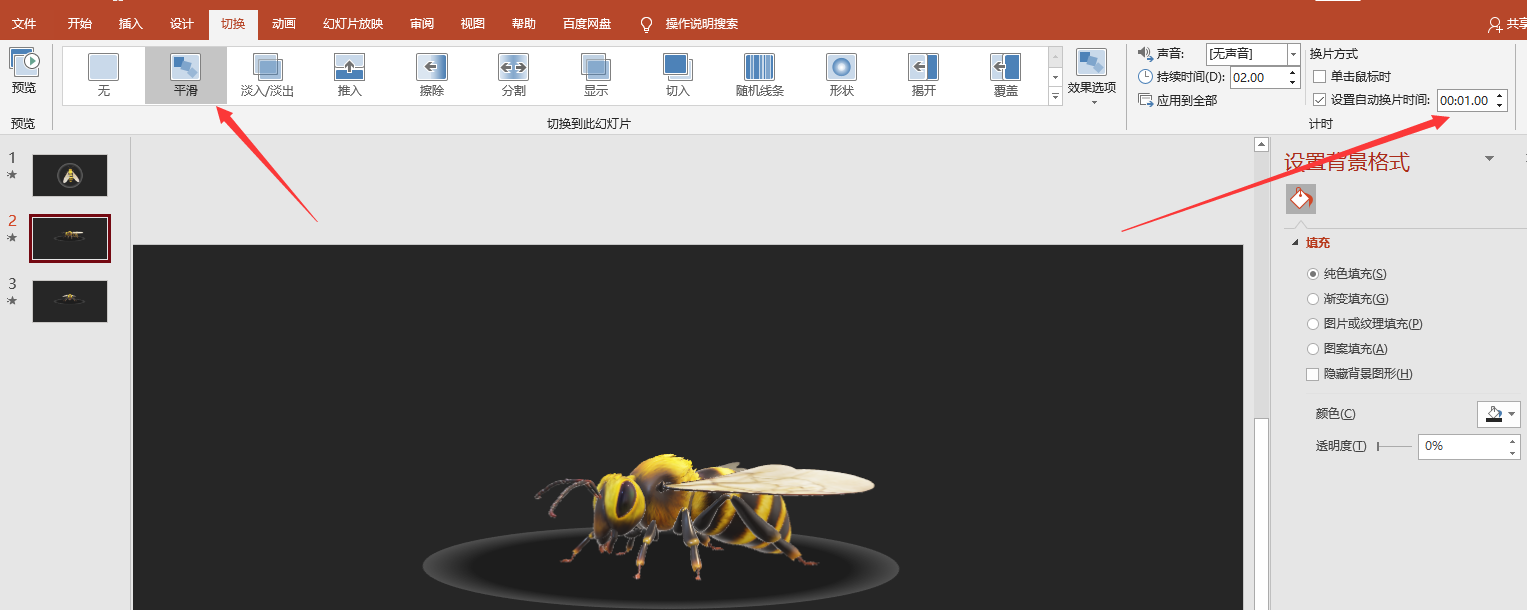Increase 透明度 with the stepper up arrow
1527x610 pixels.
(1513, 440)
